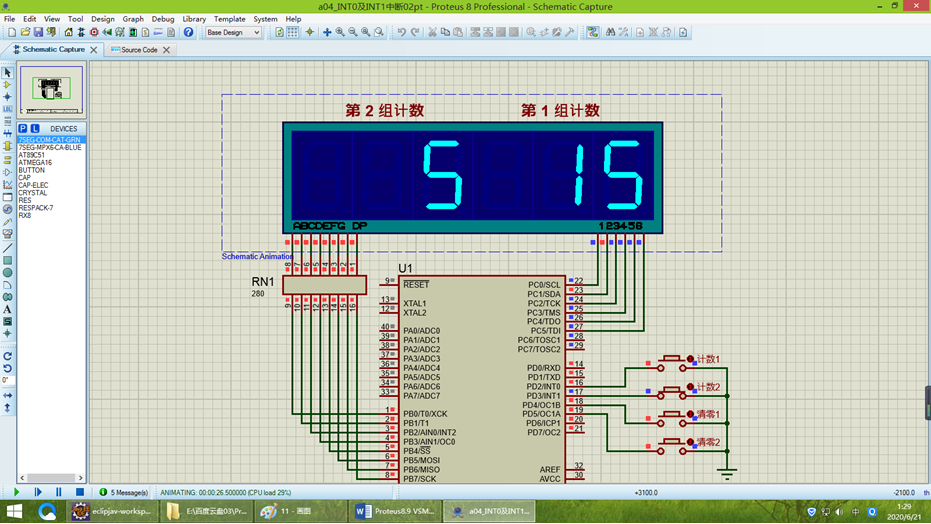Viewport: 931px width, 524px height.
Task: Select the 2D Graphics Circle tool
Action: tap(7, 273)
